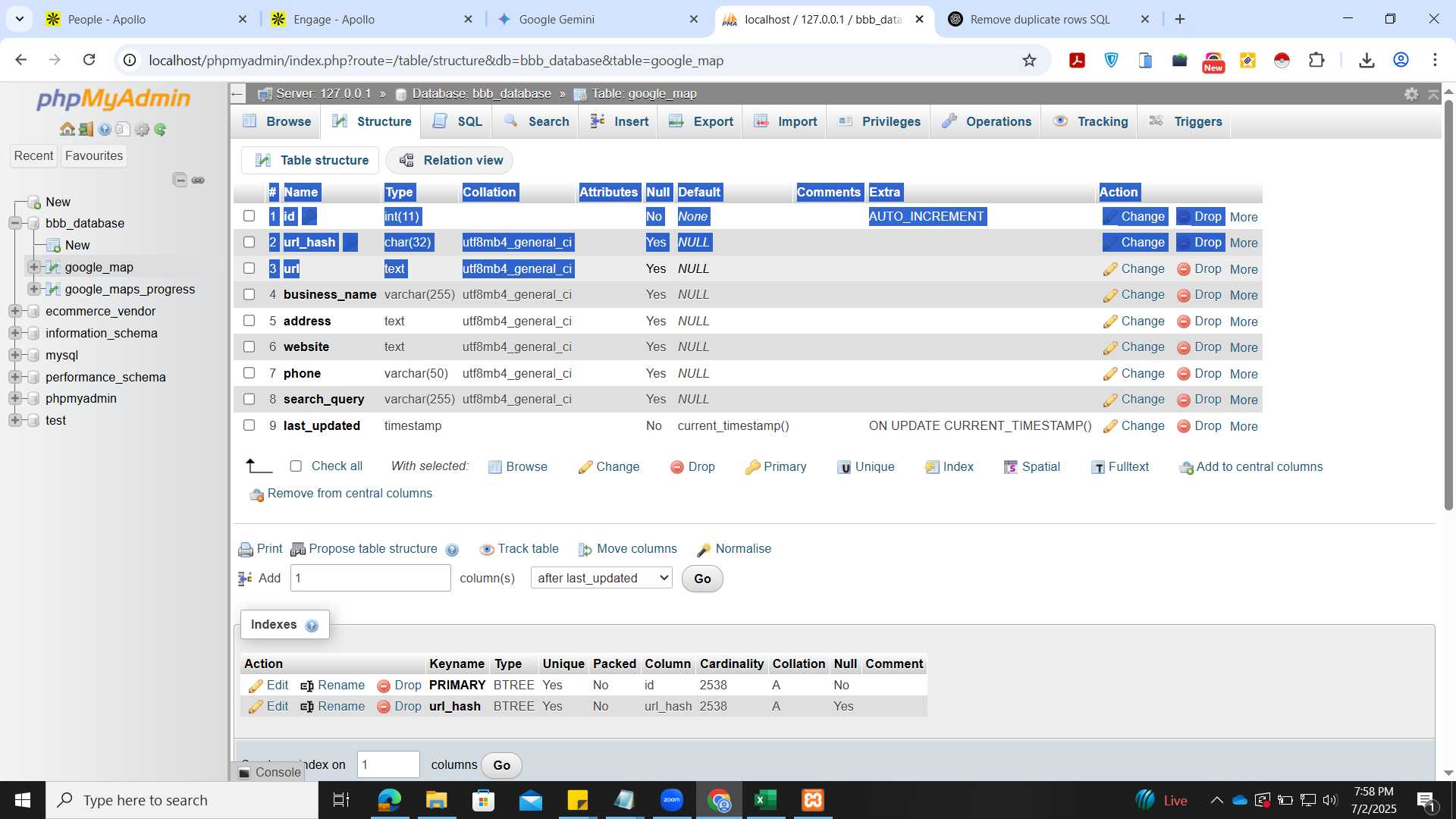The width and height of the screenshot is (1456, 819).
Task: Expand the information_schema database node
Action: click(x=14, y=333)
